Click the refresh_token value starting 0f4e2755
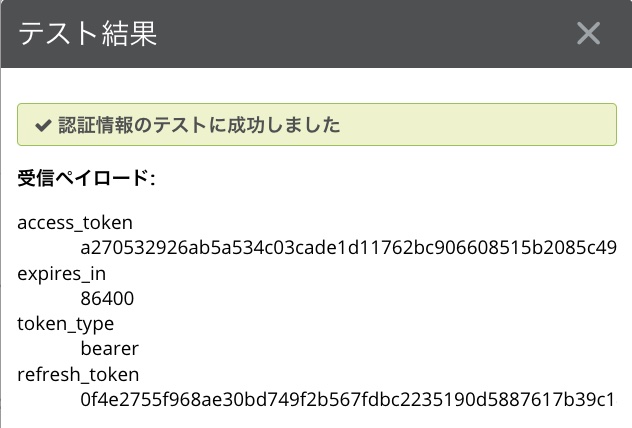 click(x=348, y=400)
